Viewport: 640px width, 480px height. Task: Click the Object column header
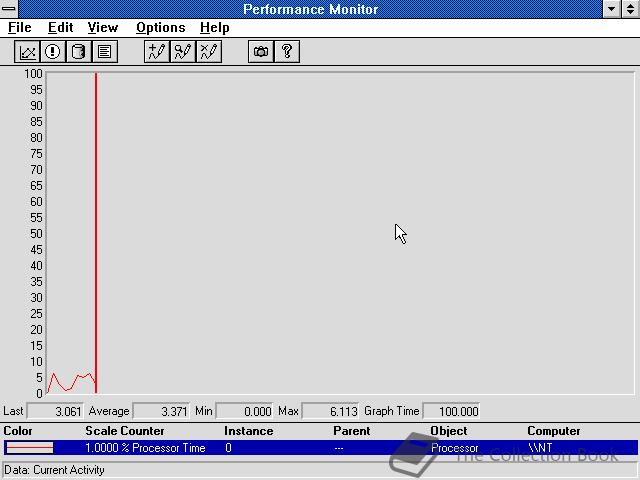point(449,431)
